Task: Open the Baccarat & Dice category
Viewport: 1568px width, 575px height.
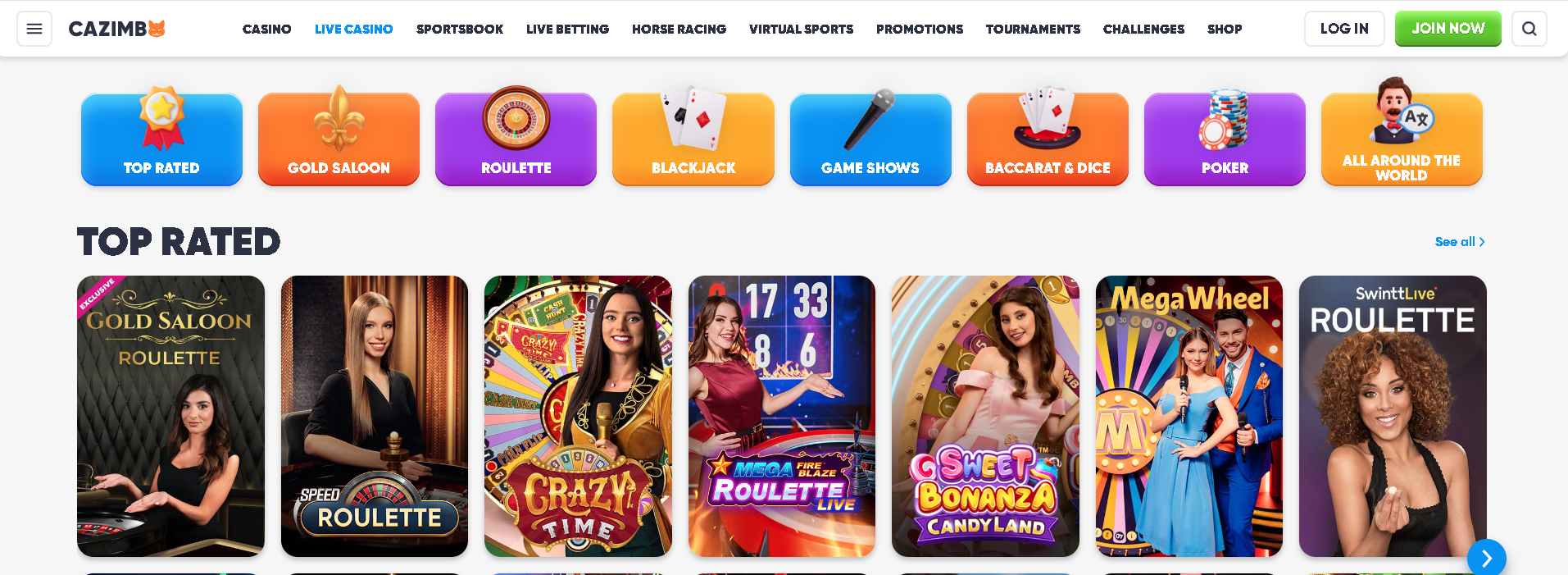Action: point(1048,138)
